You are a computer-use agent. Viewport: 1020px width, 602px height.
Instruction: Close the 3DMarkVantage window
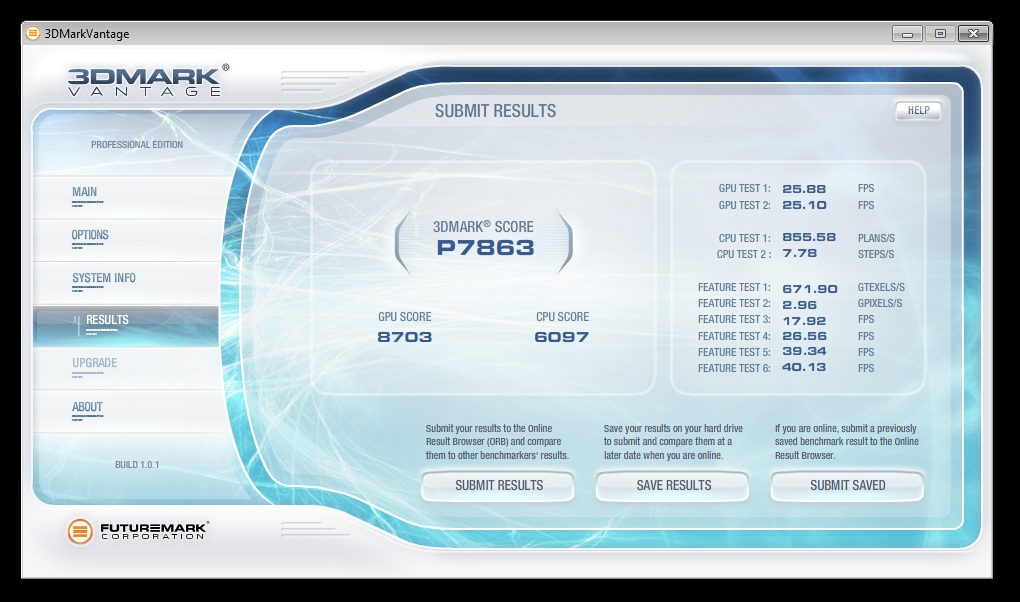pos(974,34)
